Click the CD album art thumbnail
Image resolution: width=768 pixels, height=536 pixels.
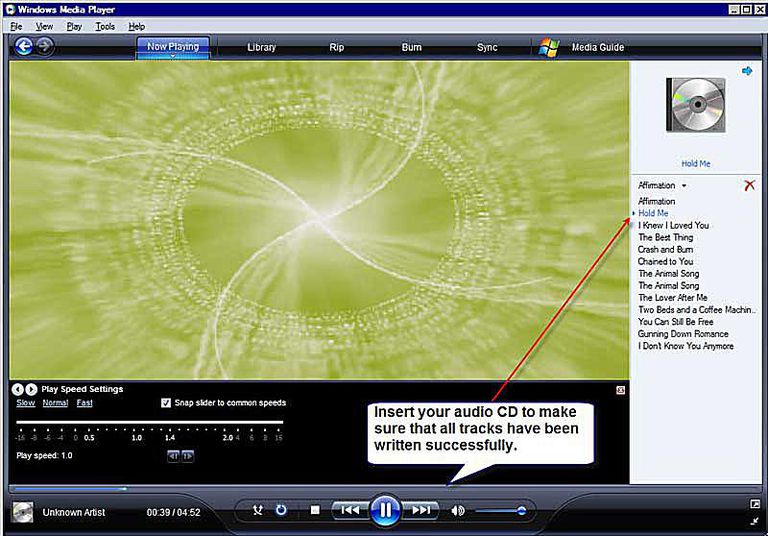pyautogui.click(x=696, y=104)
